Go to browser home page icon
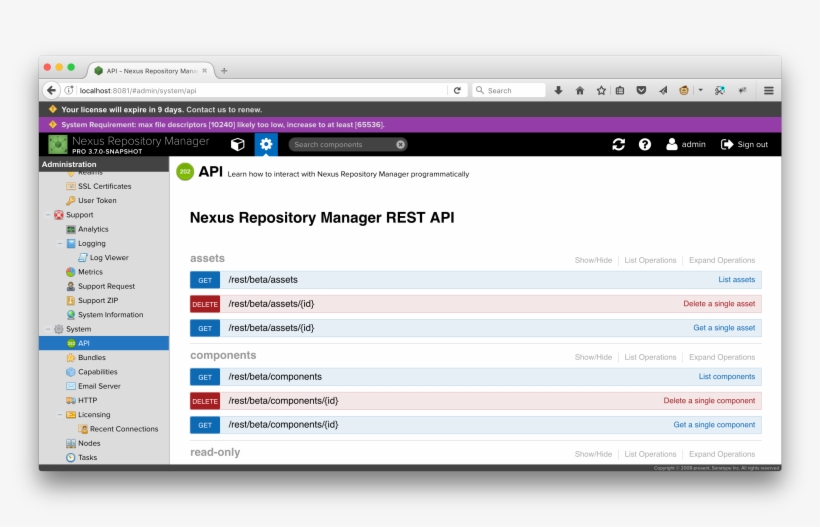This screenshot has height=527, width=820. tap(580, 90)
